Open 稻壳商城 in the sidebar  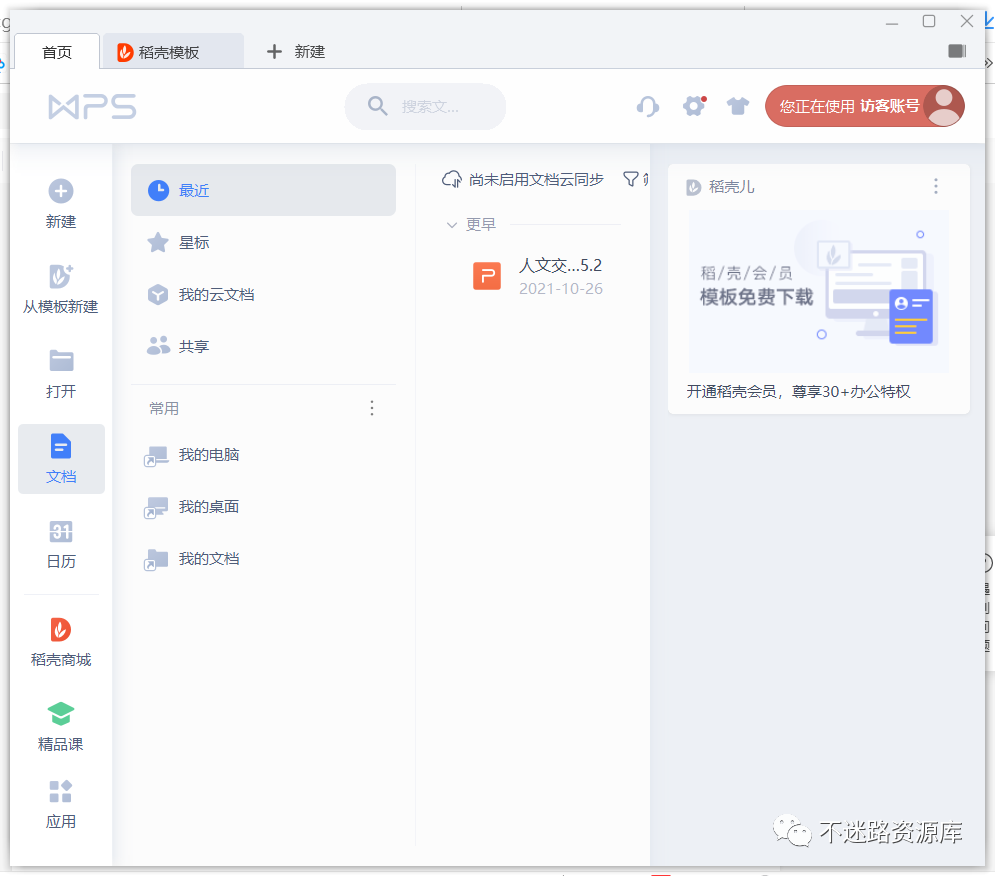(61, 642)
